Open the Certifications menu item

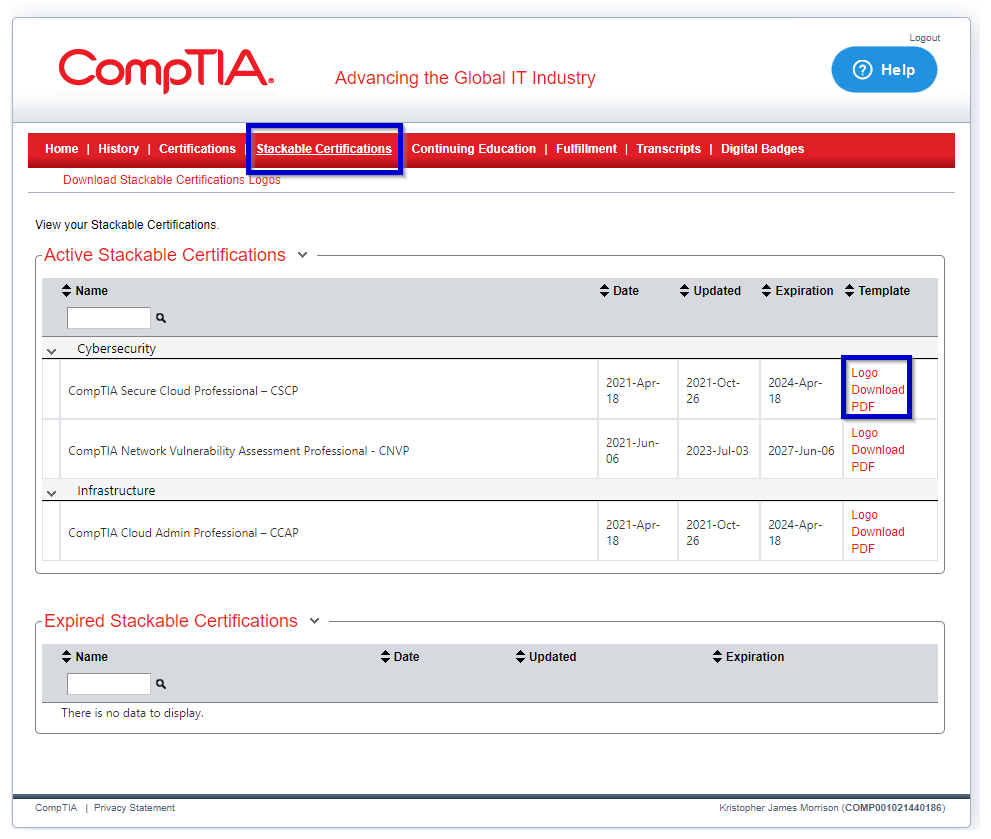(x=197, y=149)
